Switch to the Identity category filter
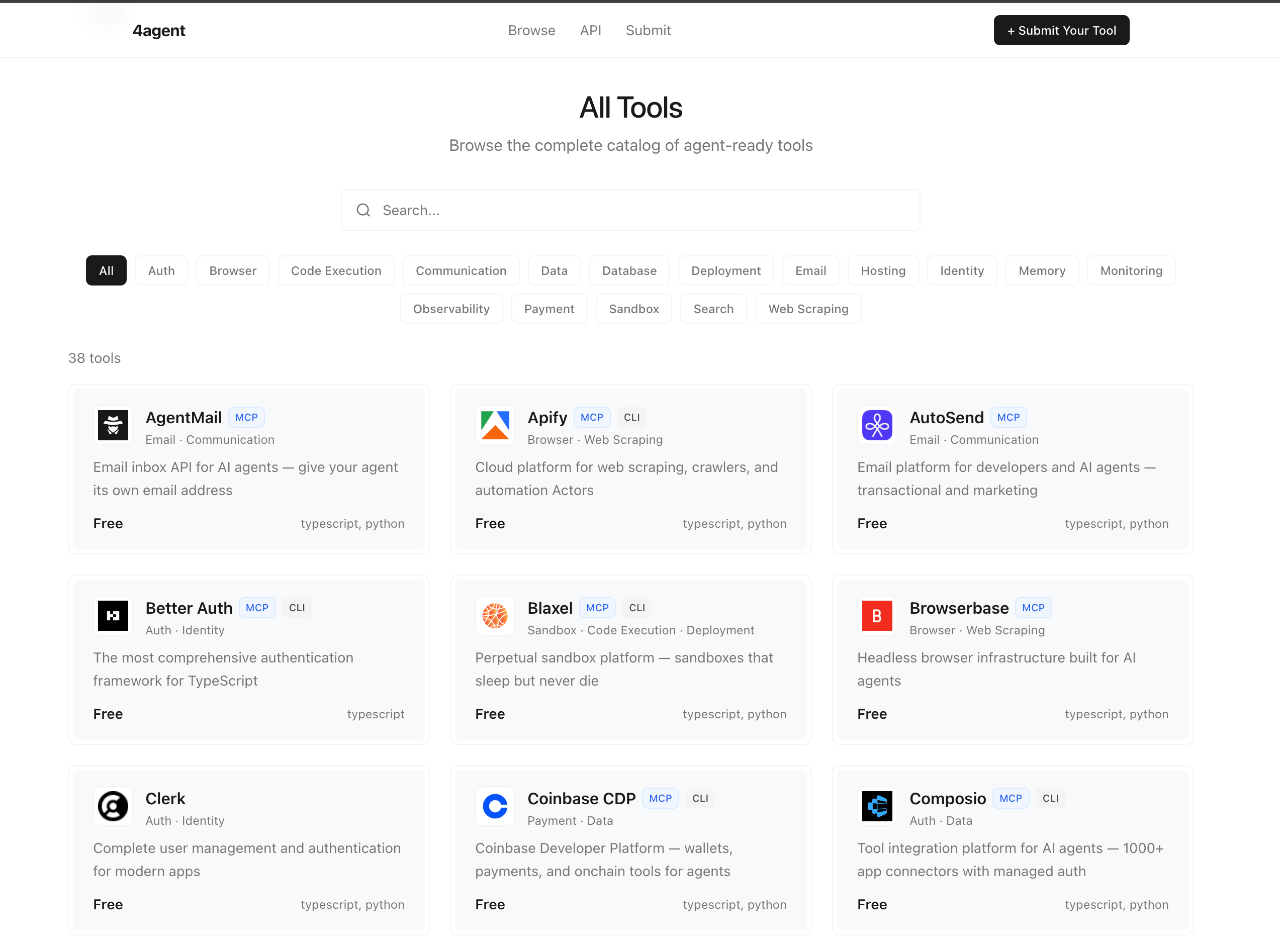The width and height of the screenshot is (1280, 952). click(962, 270)
